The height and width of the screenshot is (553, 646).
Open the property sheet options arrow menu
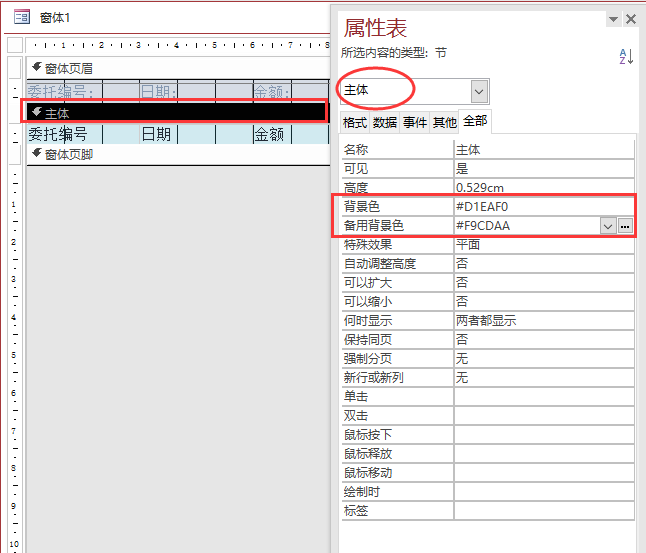(613, 19)
